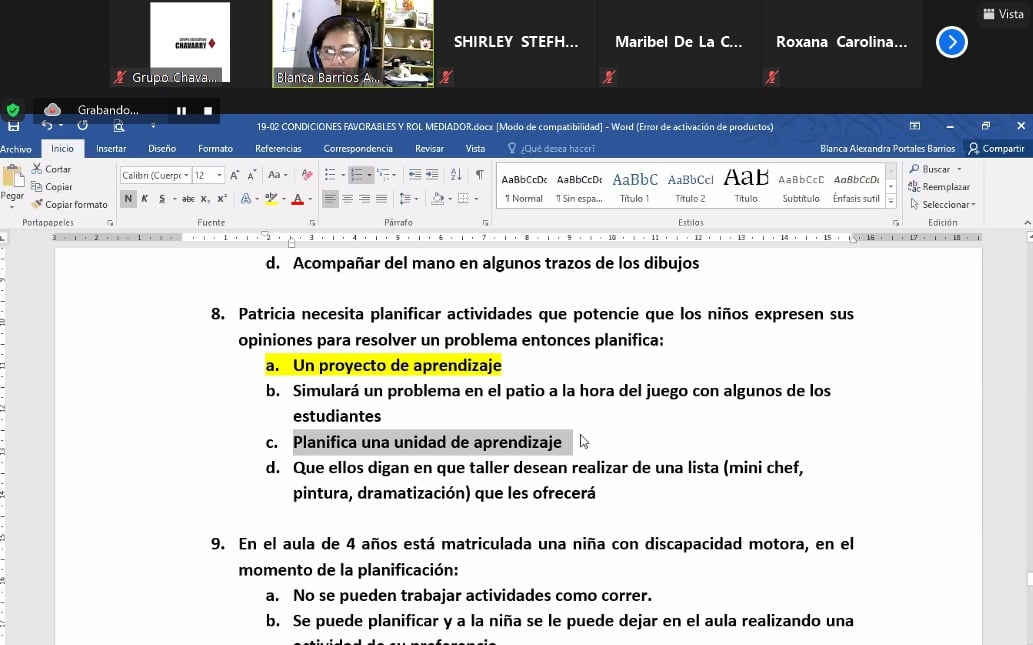Click the shading paint bucket
Viewport: 1033px width, 645px height.
[437, 198]
